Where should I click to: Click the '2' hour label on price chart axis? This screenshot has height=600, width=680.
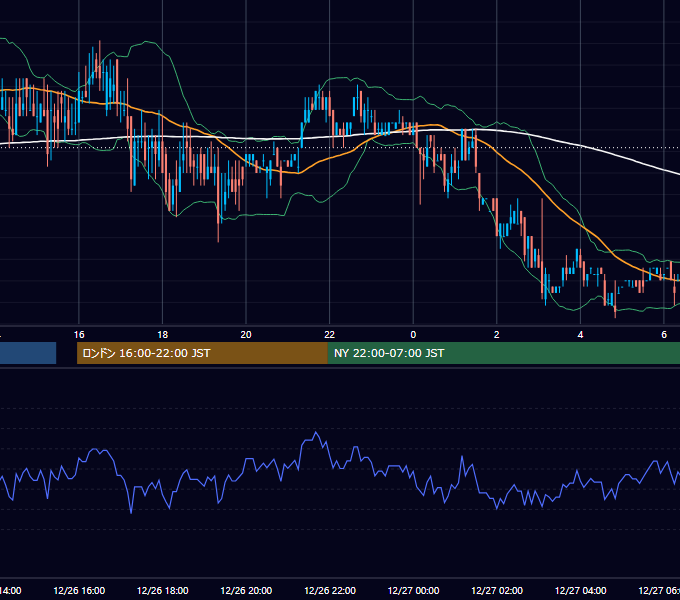point(497,334)
